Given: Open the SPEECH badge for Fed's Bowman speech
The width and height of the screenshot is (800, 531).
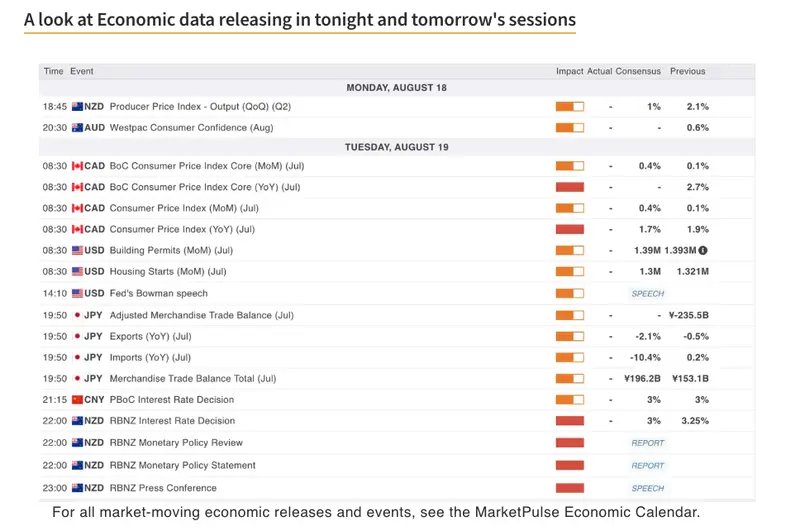Looking at the screenshot, I should coord(647,294).
